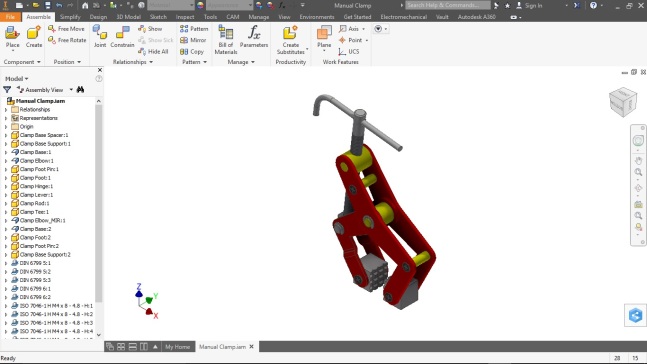
Task: Click the cascade windows icon in document bar
Action: click(110, 347)
